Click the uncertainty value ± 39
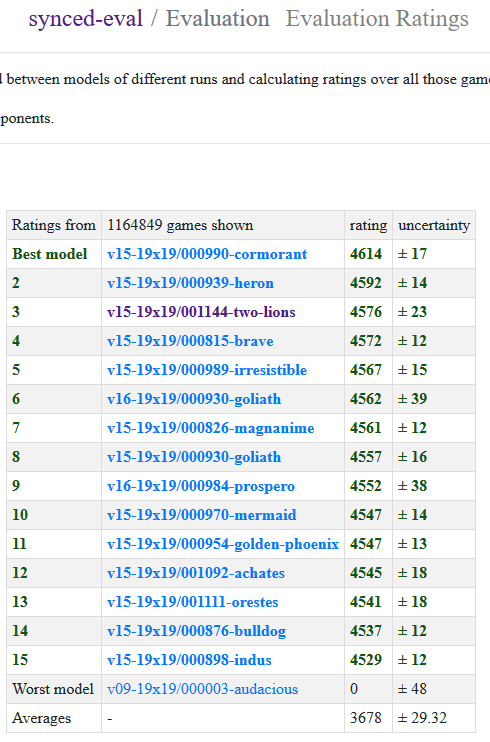The height and width of the screenshot is (742, 490). pyautogui.click(x=412, y=399)
